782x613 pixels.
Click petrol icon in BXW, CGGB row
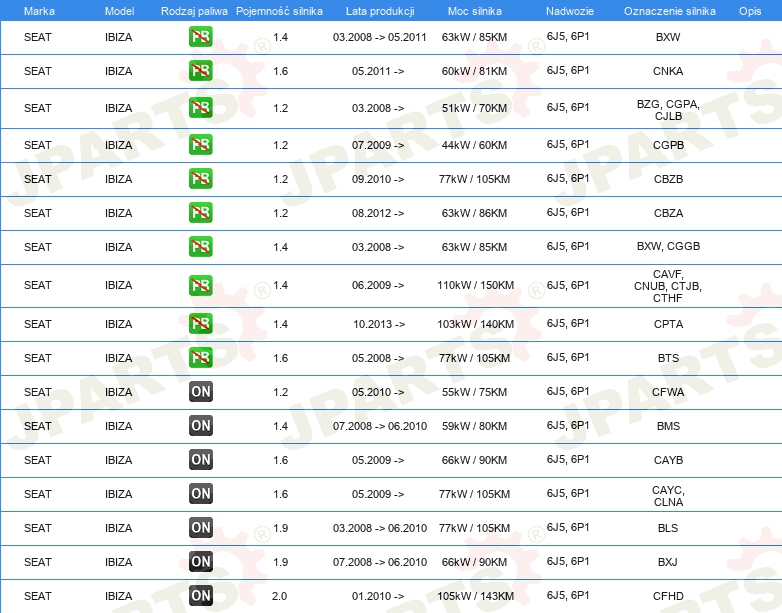[x=200, y=246]
